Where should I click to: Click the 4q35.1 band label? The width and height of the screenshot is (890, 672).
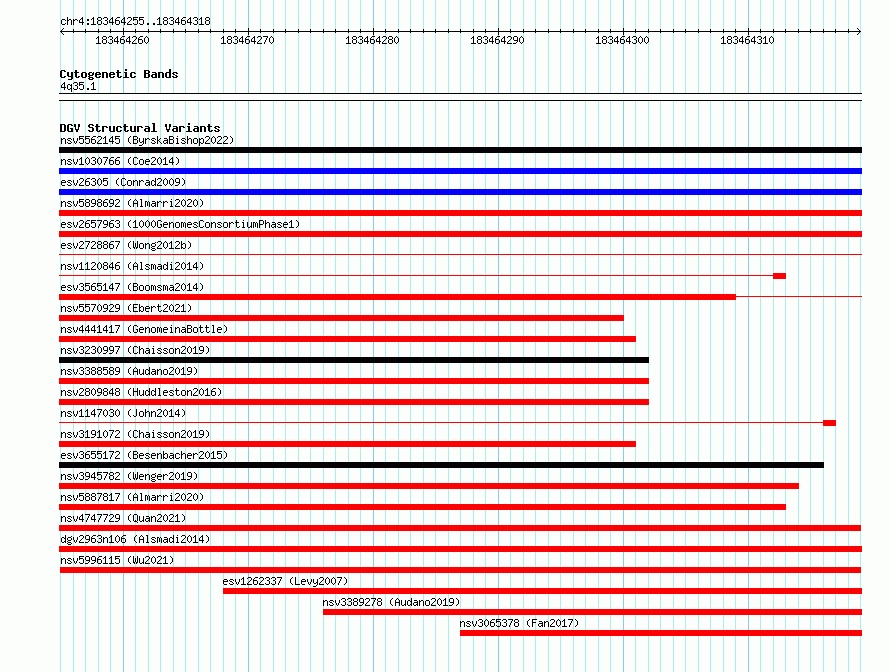78,86
